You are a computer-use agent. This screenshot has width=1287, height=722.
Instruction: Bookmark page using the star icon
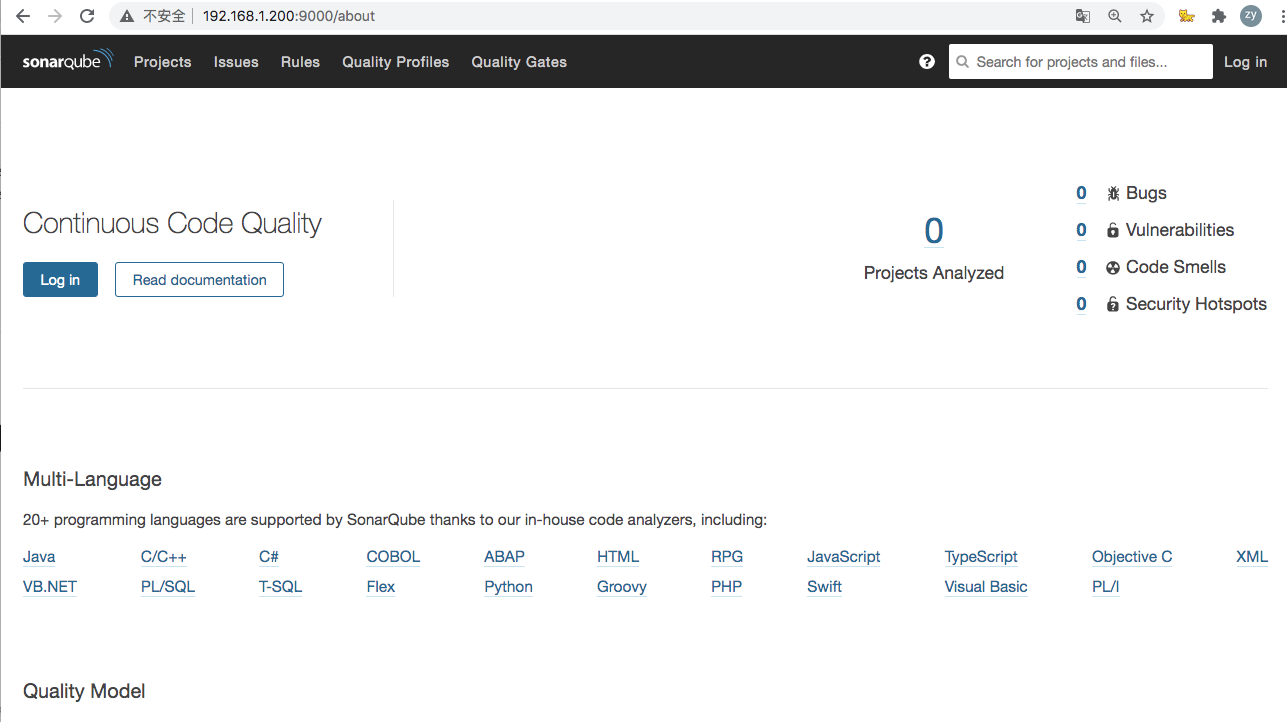(1147, 16)
